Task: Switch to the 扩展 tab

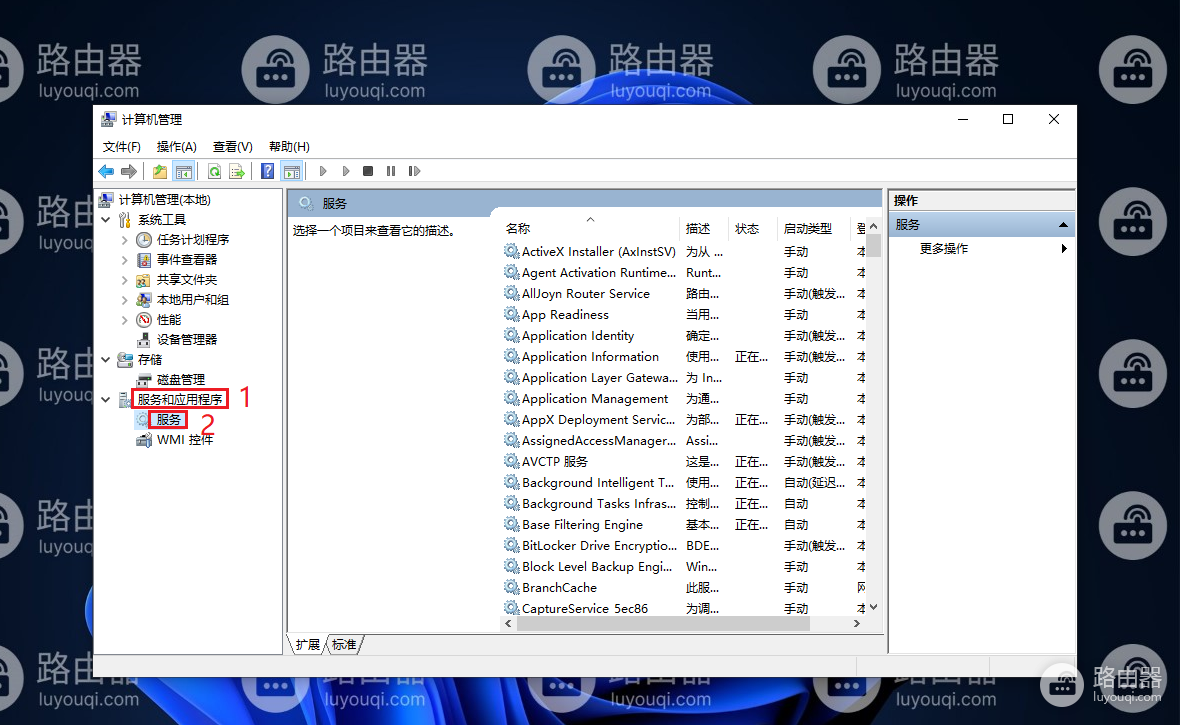Action: 308,644
